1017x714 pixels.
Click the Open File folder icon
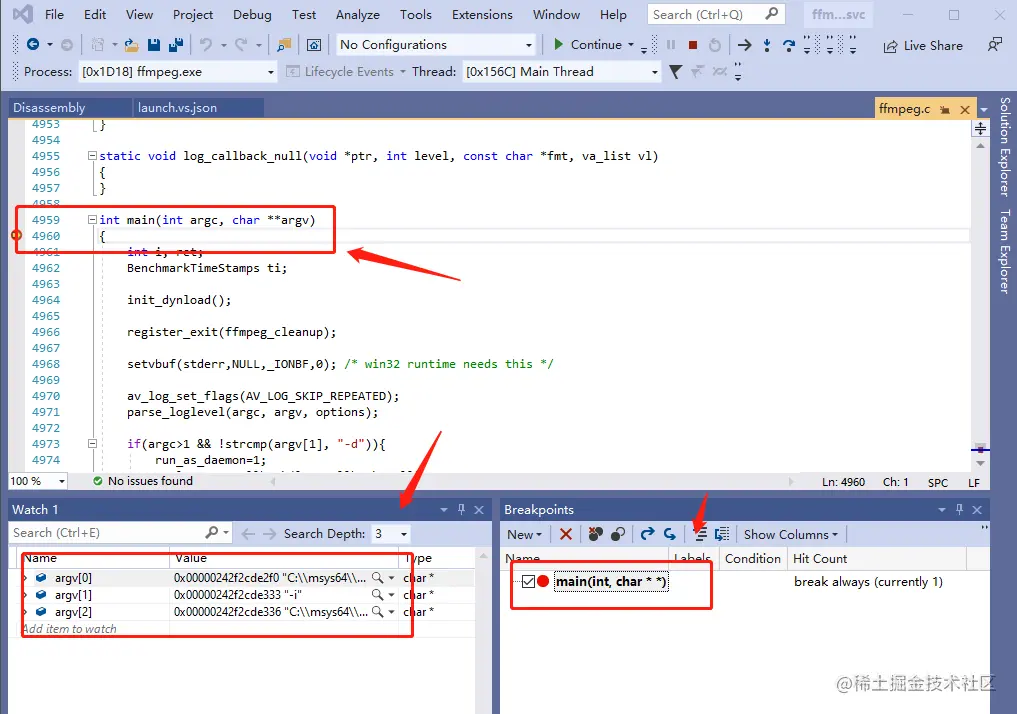(132, 45)
